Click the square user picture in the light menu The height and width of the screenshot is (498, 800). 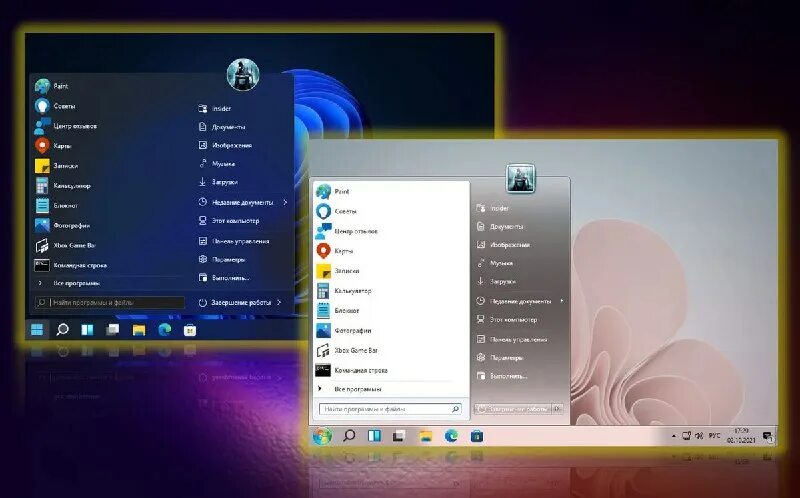pyautogui.click(x=520, y=179)
